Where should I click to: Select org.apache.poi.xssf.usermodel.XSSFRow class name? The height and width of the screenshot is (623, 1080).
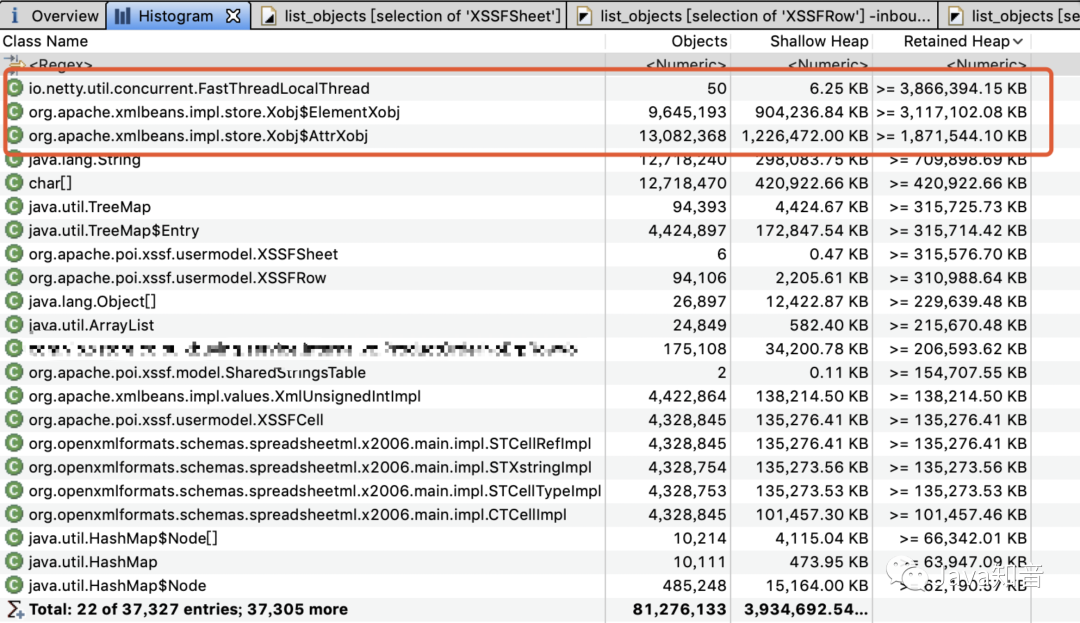[178, 278]
